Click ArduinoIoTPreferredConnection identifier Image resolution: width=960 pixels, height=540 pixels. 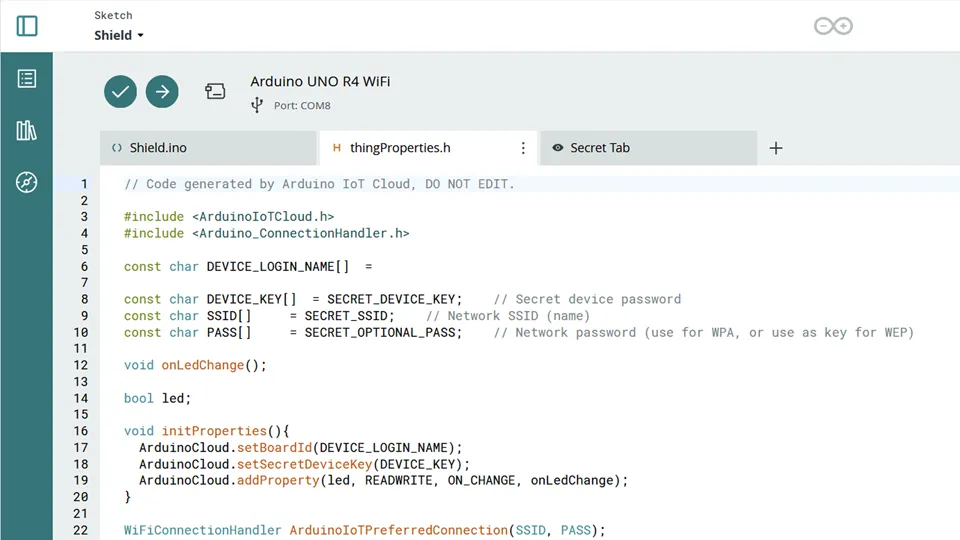tap(399, 530)
